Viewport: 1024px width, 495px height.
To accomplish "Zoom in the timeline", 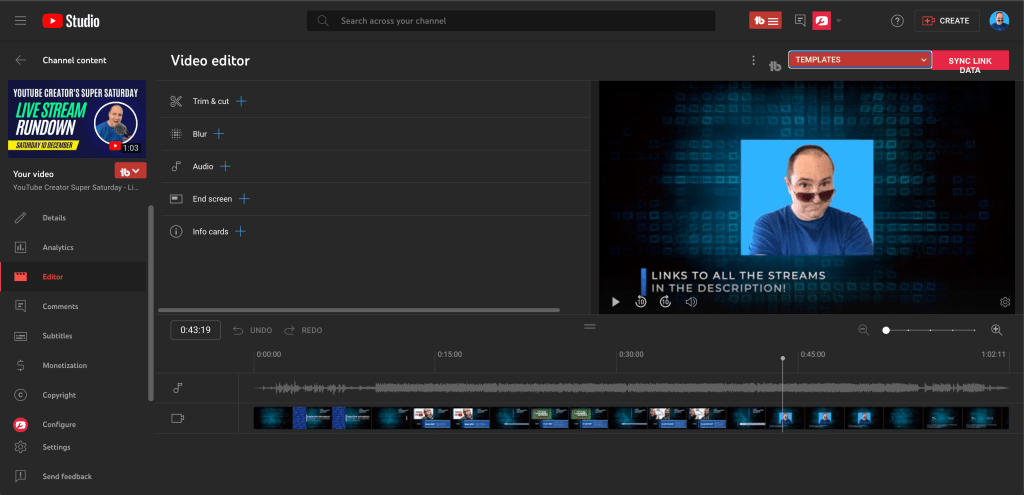I will (x=996, y=330).
